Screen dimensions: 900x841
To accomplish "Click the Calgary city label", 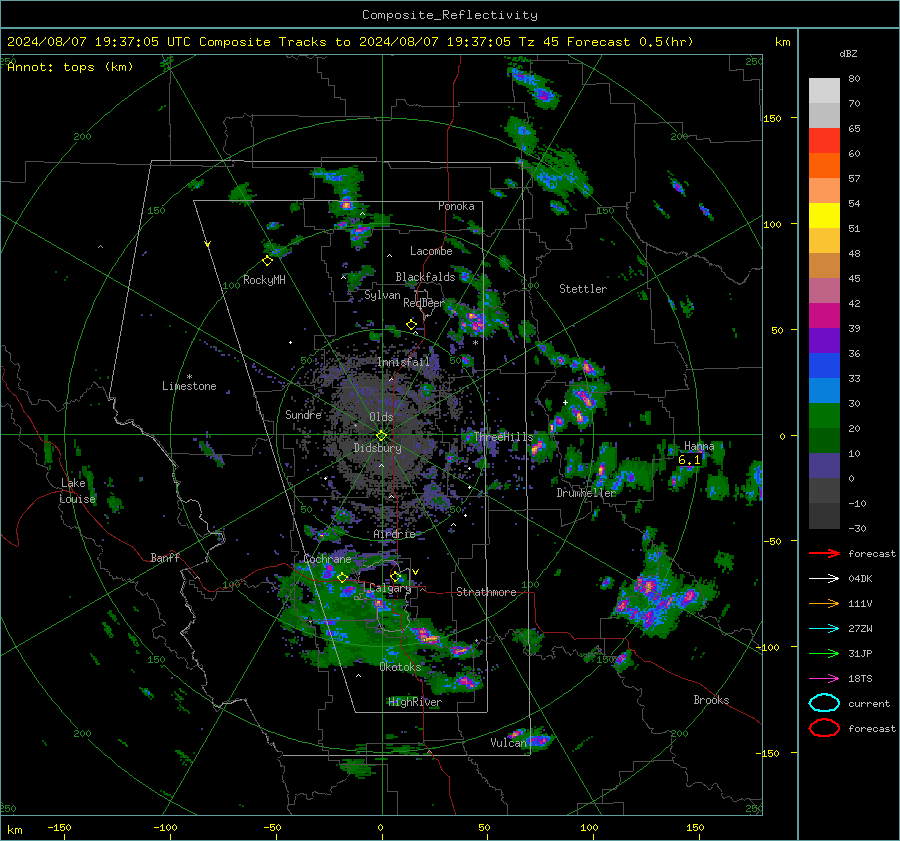I will coord(390,588).
